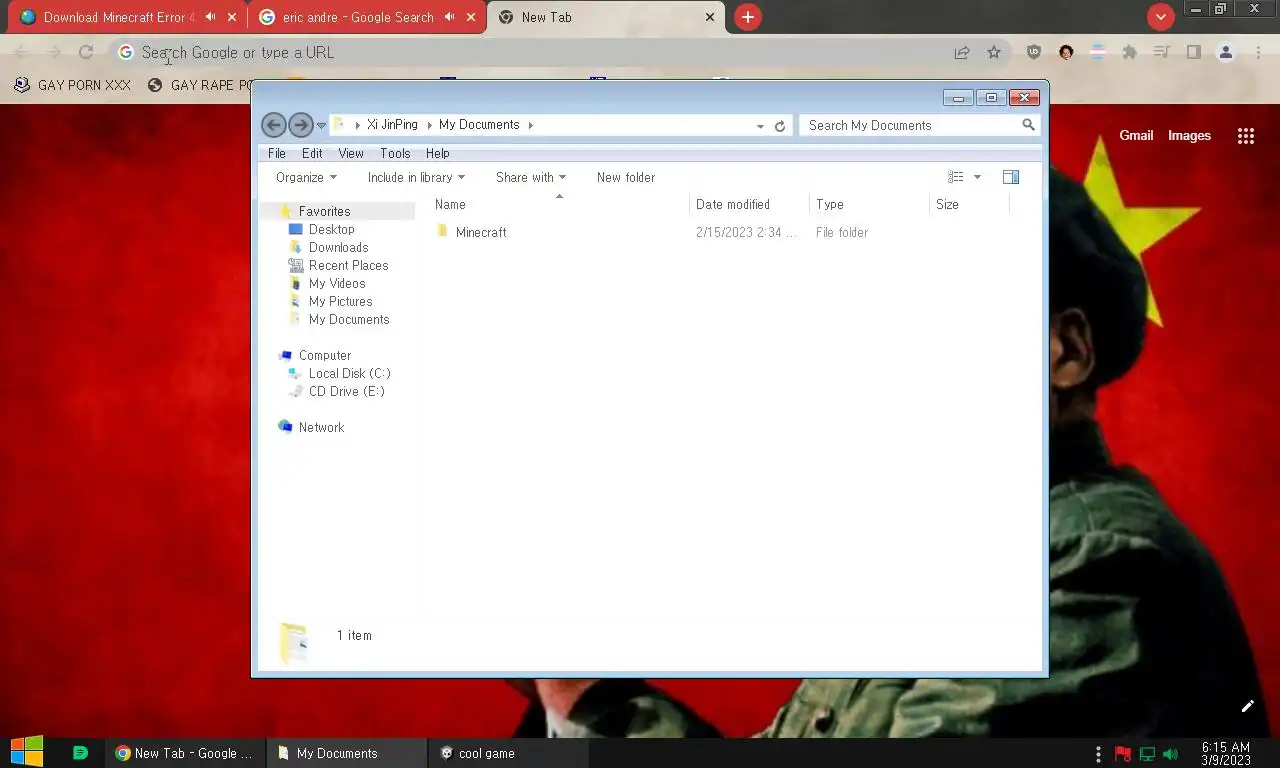Viewport: 1280px width, 768px height.
Task: Click the Explorer back navigation arrow
Action: point(273,125)
